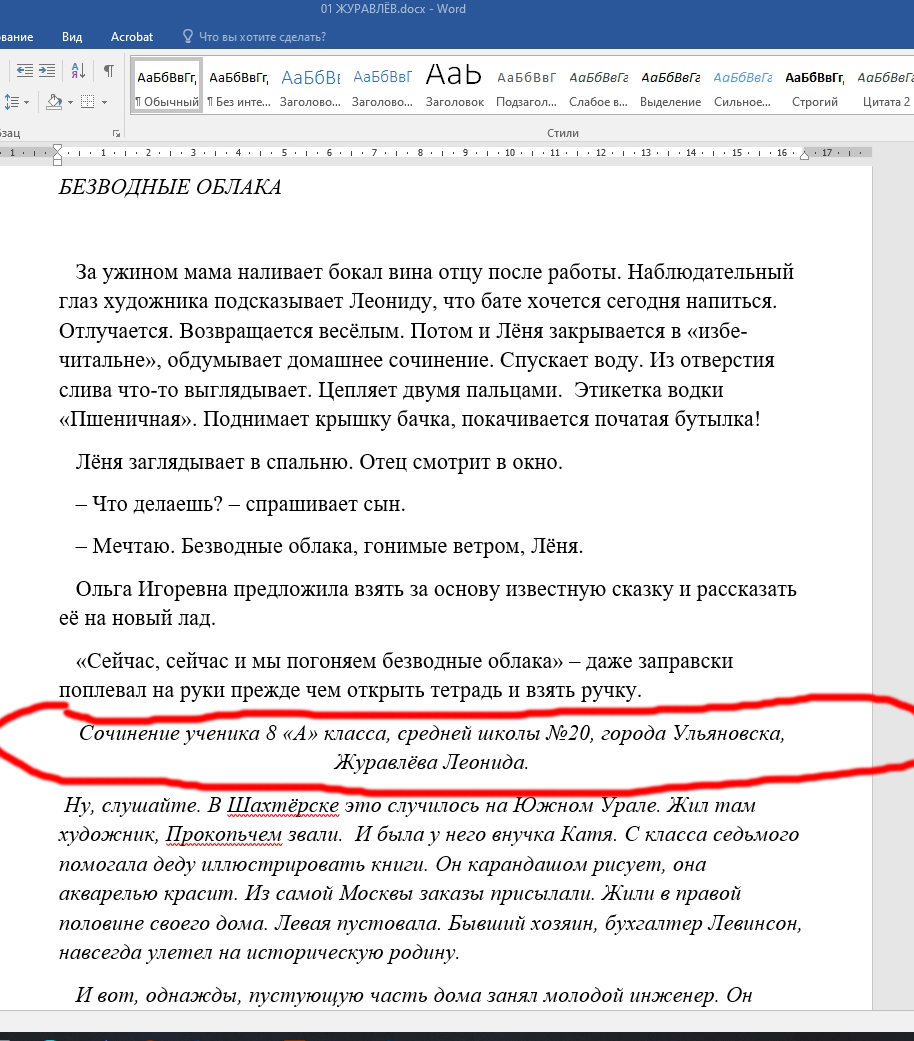Click the line '– Что делаешь? – спрашивает сын.'
The height and width of the screenshot is (1041, 914).
tap(240, 504)
